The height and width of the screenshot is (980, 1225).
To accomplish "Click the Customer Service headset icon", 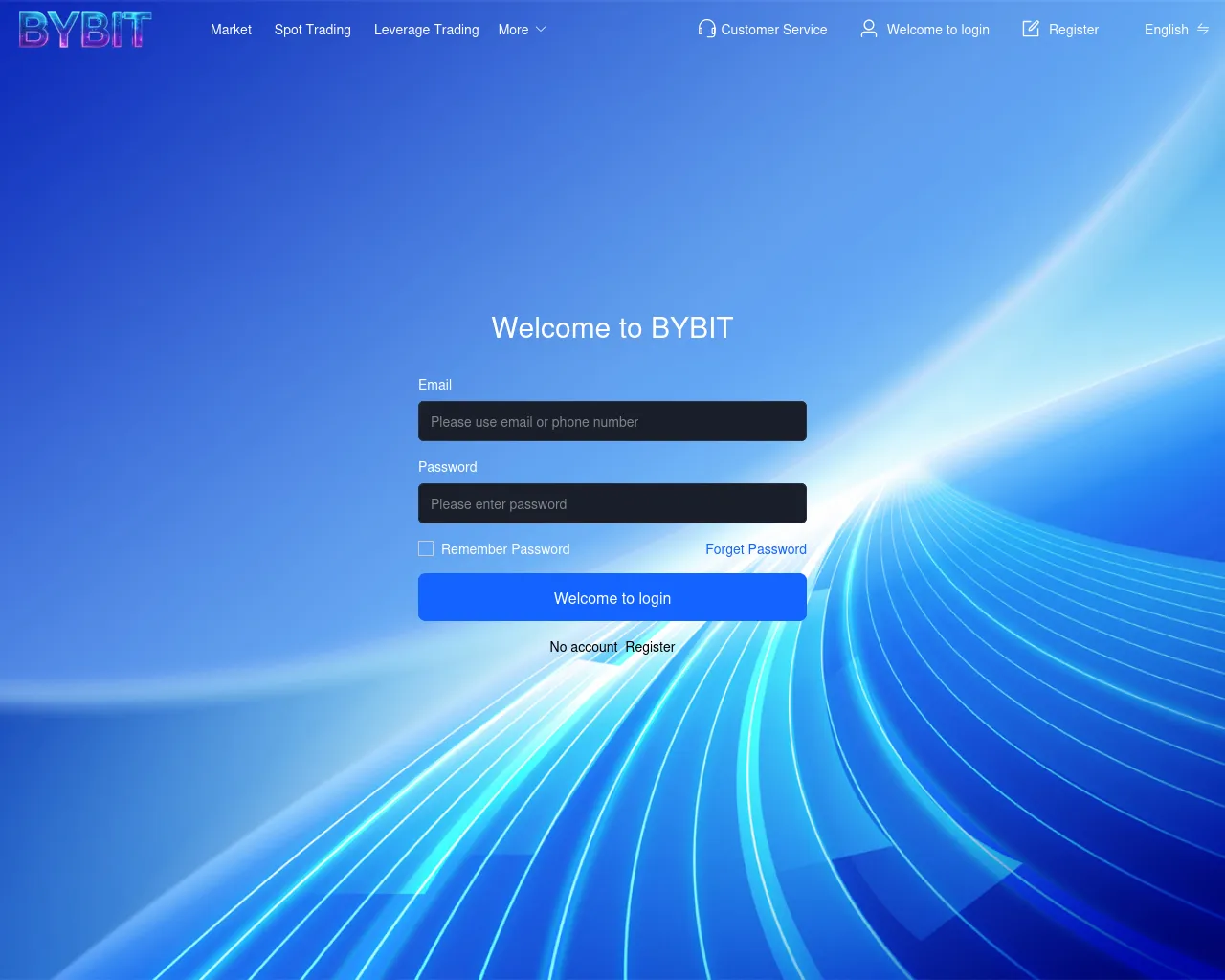I will pyautogui.click(x=706, y=29).
